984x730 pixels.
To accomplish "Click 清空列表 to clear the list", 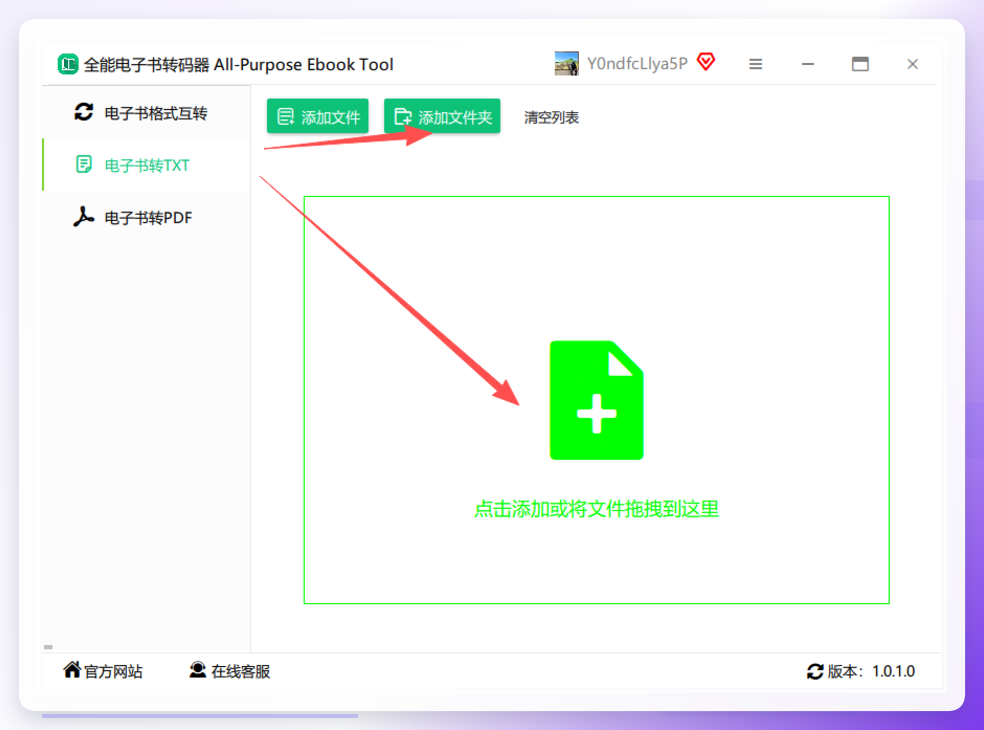I will tap(551, 117).
